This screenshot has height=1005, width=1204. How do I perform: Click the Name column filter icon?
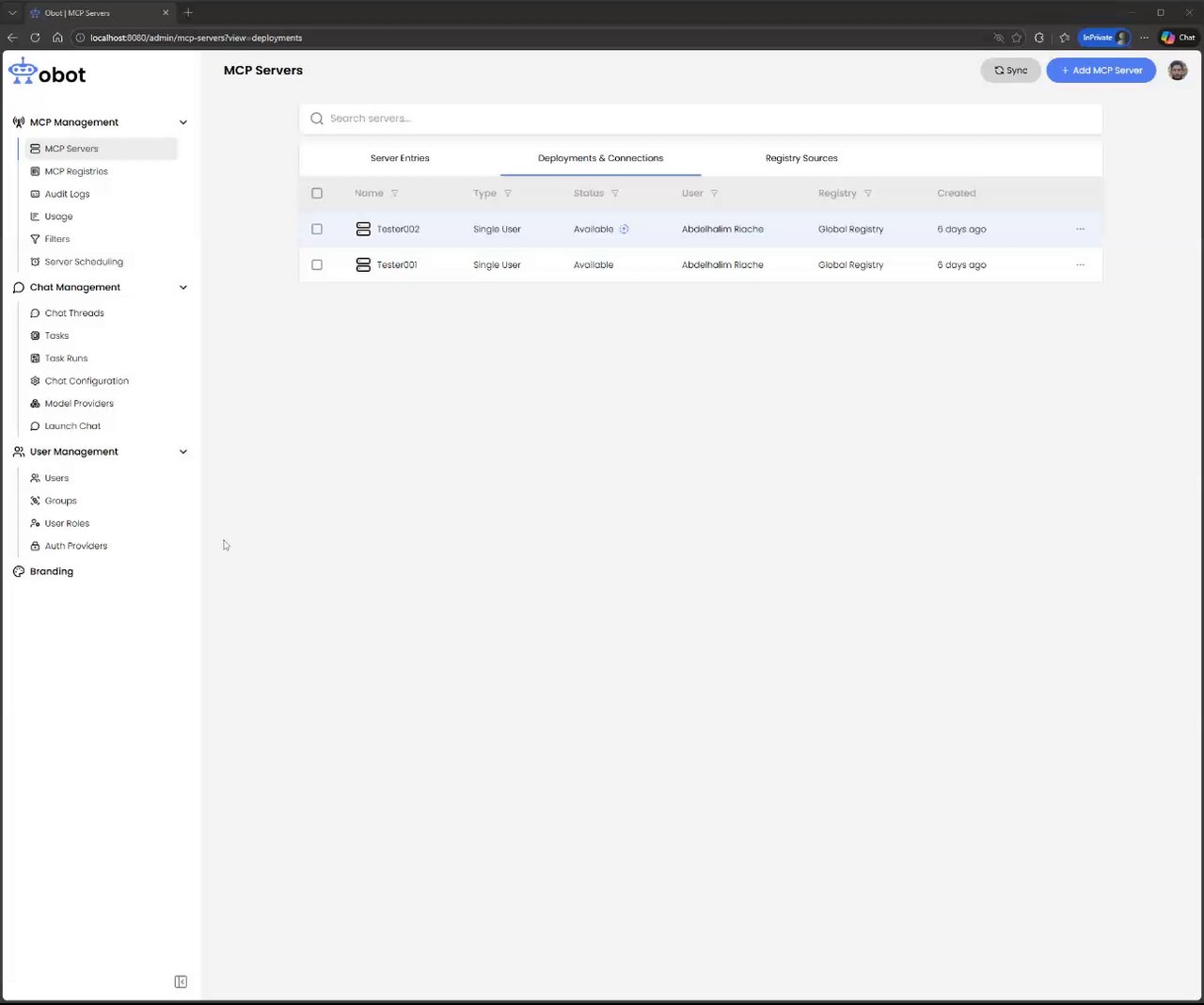(x=395, y=194)
